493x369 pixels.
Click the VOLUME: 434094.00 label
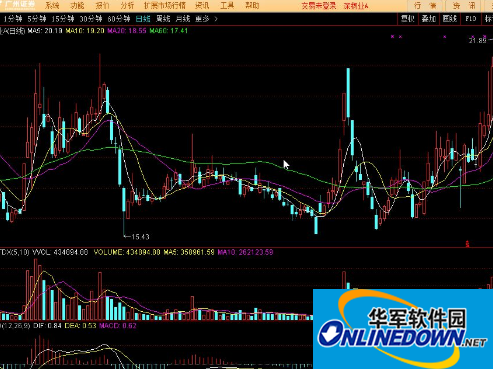pos(127,252)
